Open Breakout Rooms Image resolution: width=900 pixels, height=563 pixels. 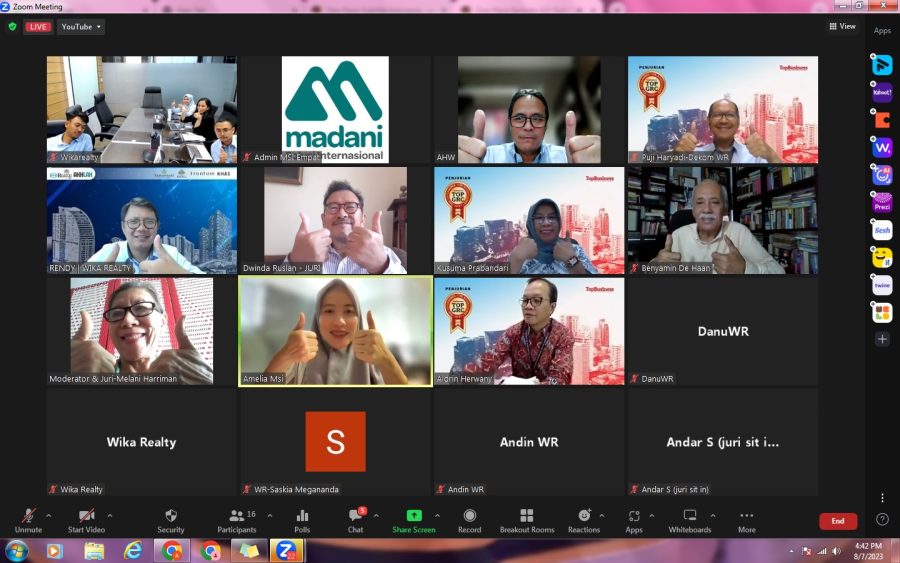coord(527,519)
